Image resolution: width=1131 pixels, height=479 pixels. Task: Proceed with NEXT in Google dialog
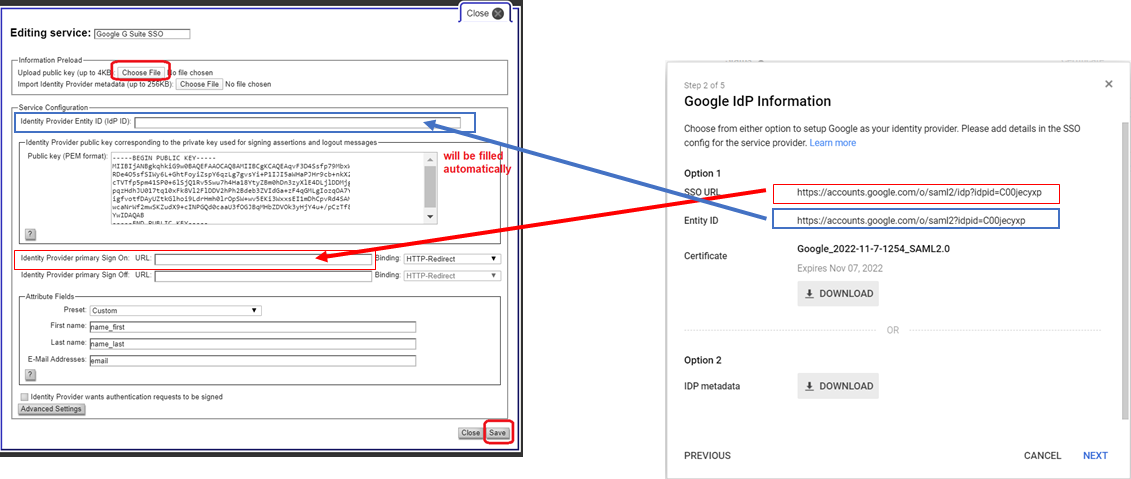tap(1095, 455)
